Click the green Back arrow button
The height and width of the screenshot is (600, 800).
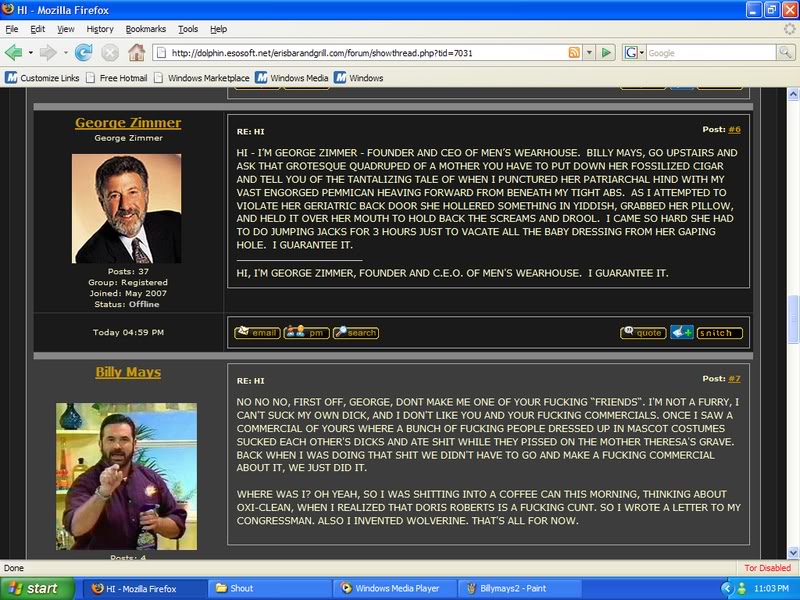[13, 53]
